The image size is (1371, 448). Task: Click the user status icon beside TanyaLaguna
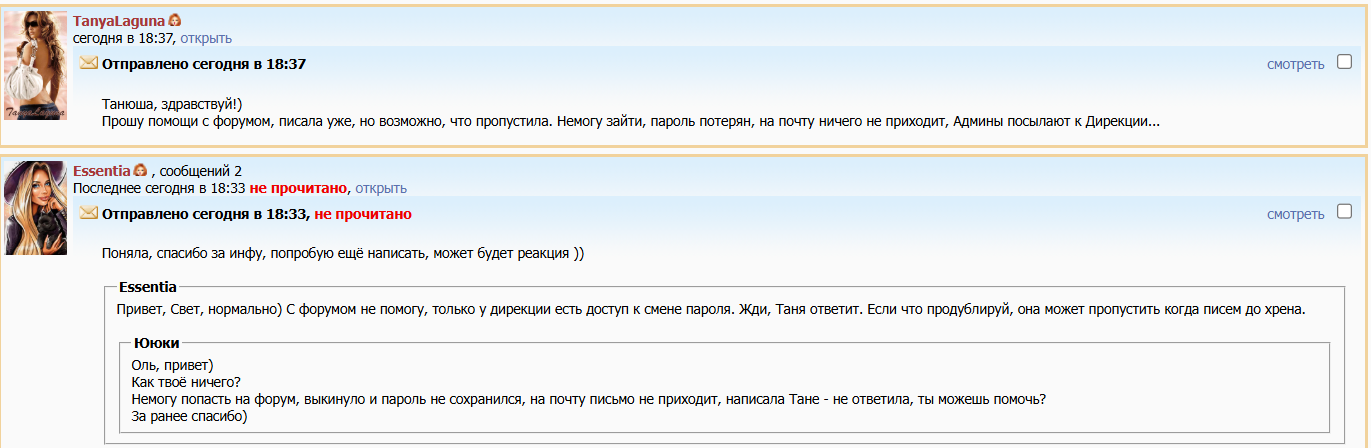click(x=175, y=21)
